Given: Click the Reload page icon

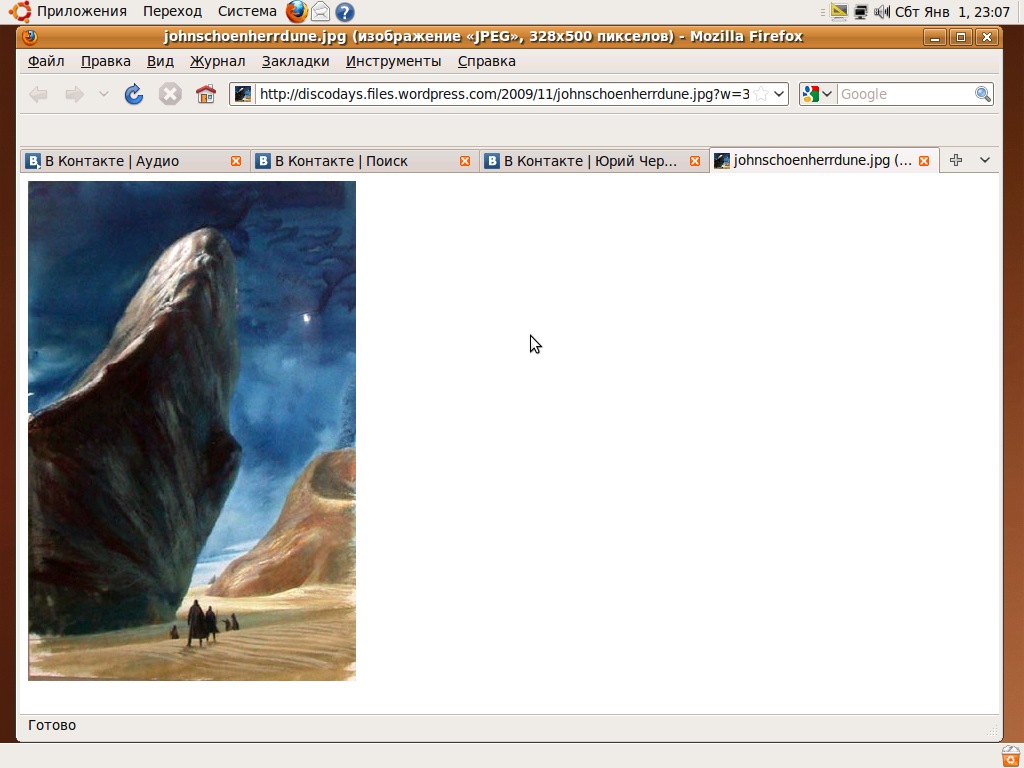Looking at the screenshot, I should point(134,94).
